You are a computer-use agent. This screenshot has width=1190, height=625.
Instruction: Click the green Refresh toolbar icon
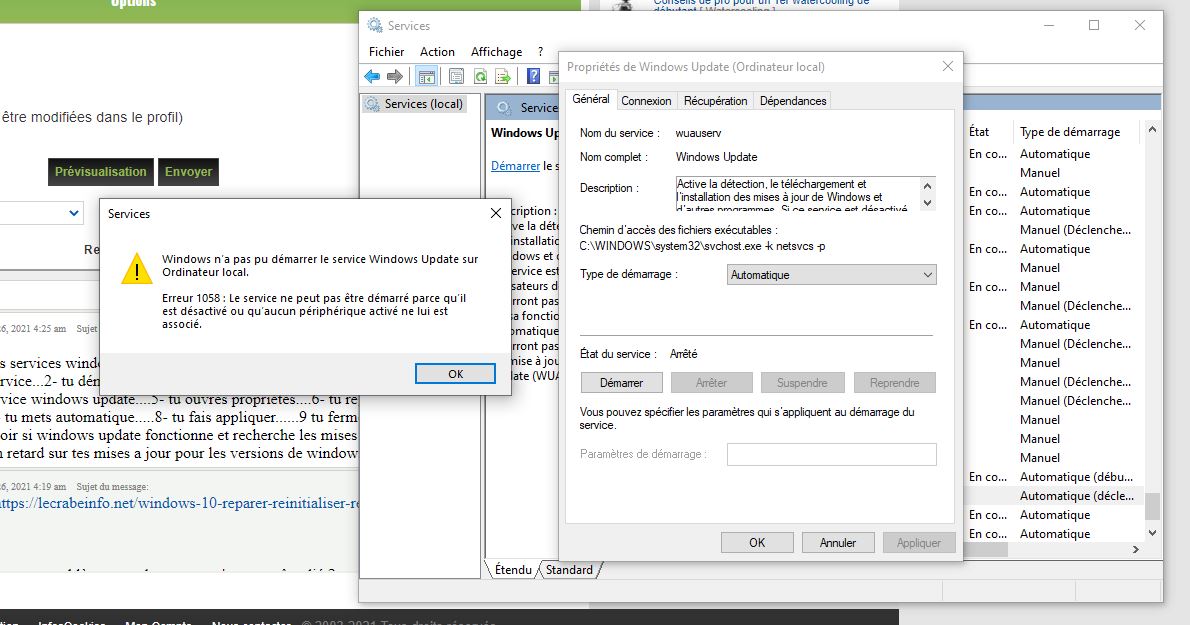(480, 76)
